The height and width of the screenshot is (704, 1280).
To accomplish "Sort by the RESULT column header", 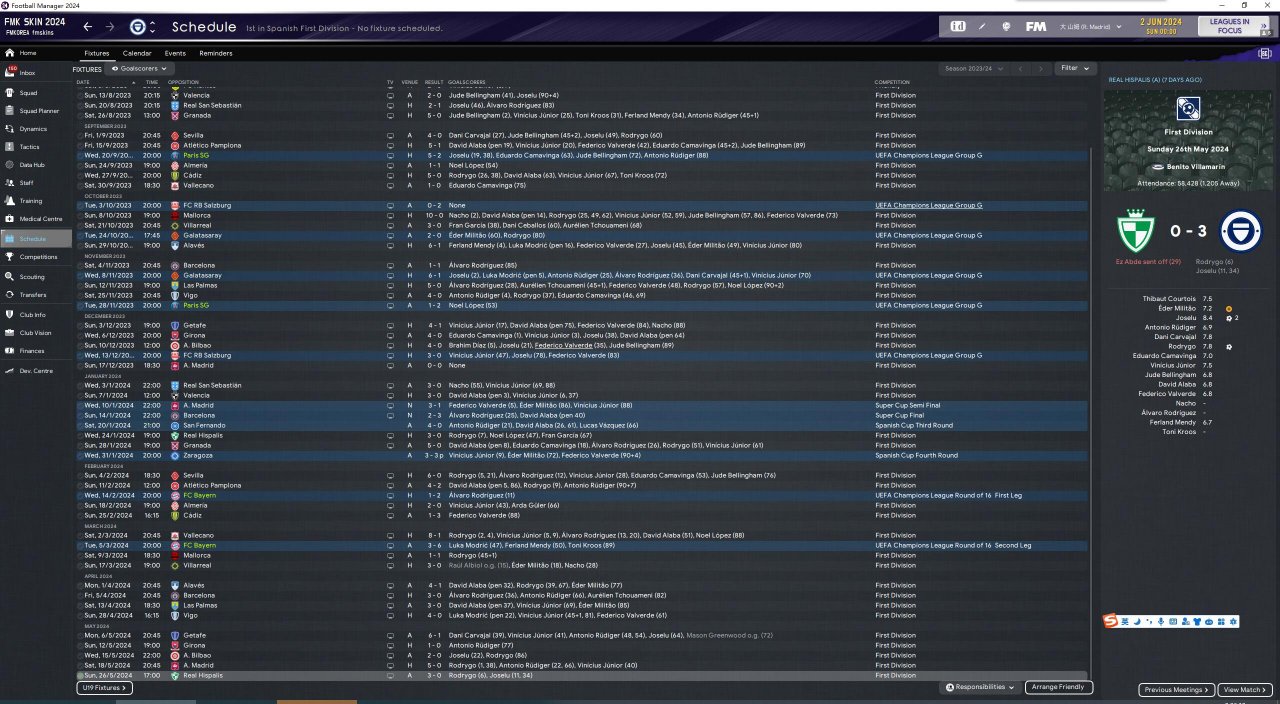I will click(x=433, y=82).
